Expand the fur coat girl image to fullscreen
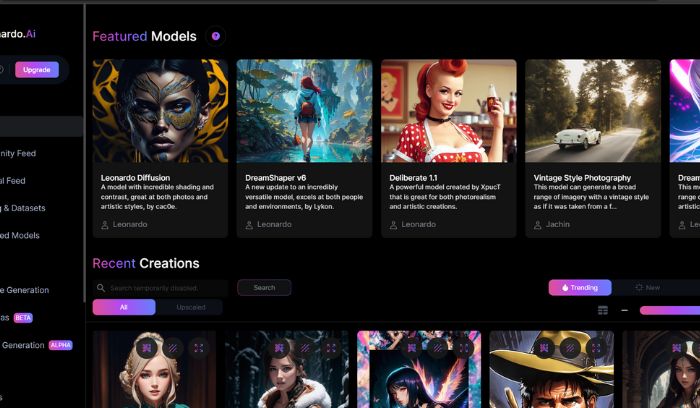The image size is (700, 408). pos(331,347)
